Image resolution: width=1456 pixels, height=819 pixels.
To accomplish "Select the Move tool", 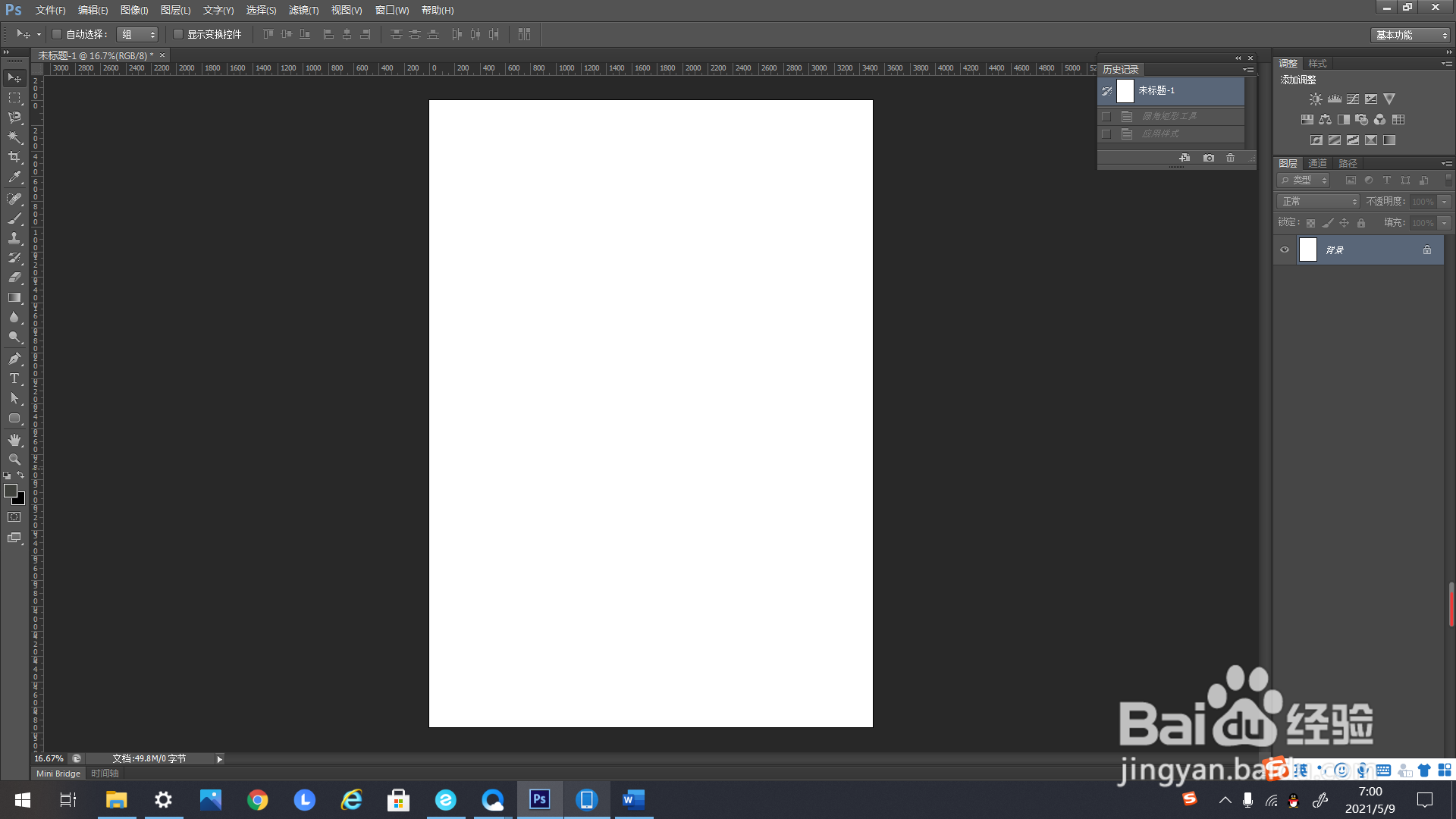I will click(x=14, y=78).
